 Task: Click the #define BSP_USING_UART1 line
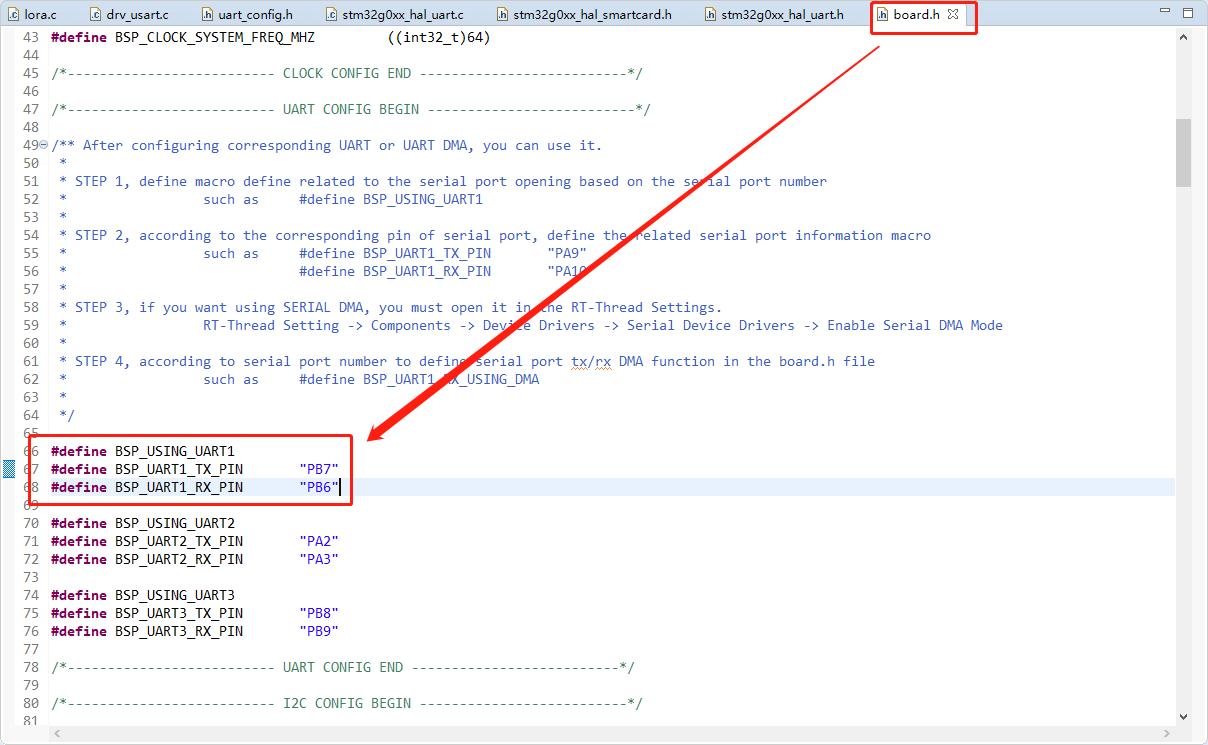143,451
